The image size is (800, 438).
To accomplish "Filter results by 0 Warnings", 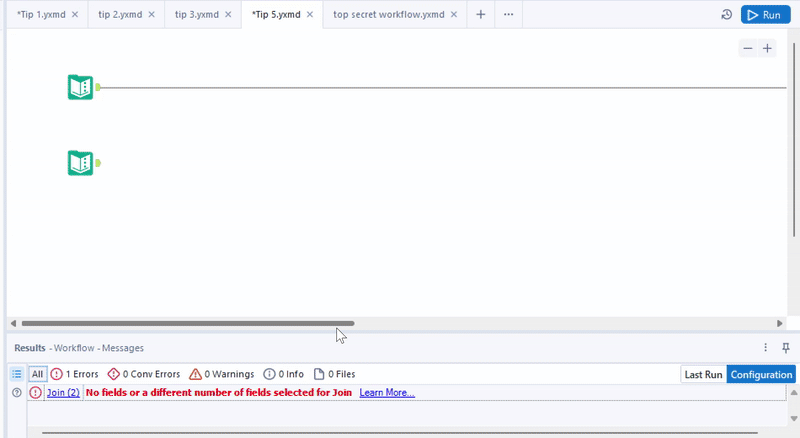I will [x=221, y=374].
